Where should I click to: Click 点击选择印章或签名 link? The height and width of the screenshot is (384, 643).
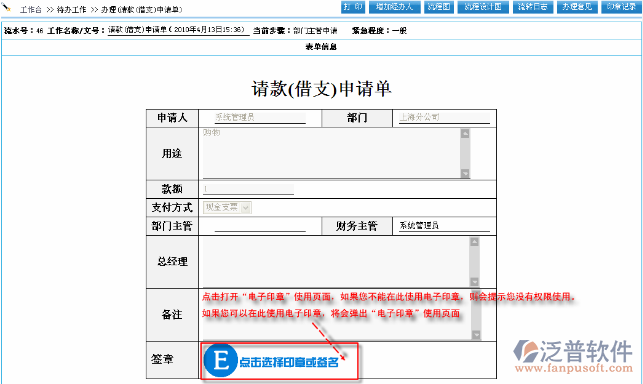[x=289, y=362]
